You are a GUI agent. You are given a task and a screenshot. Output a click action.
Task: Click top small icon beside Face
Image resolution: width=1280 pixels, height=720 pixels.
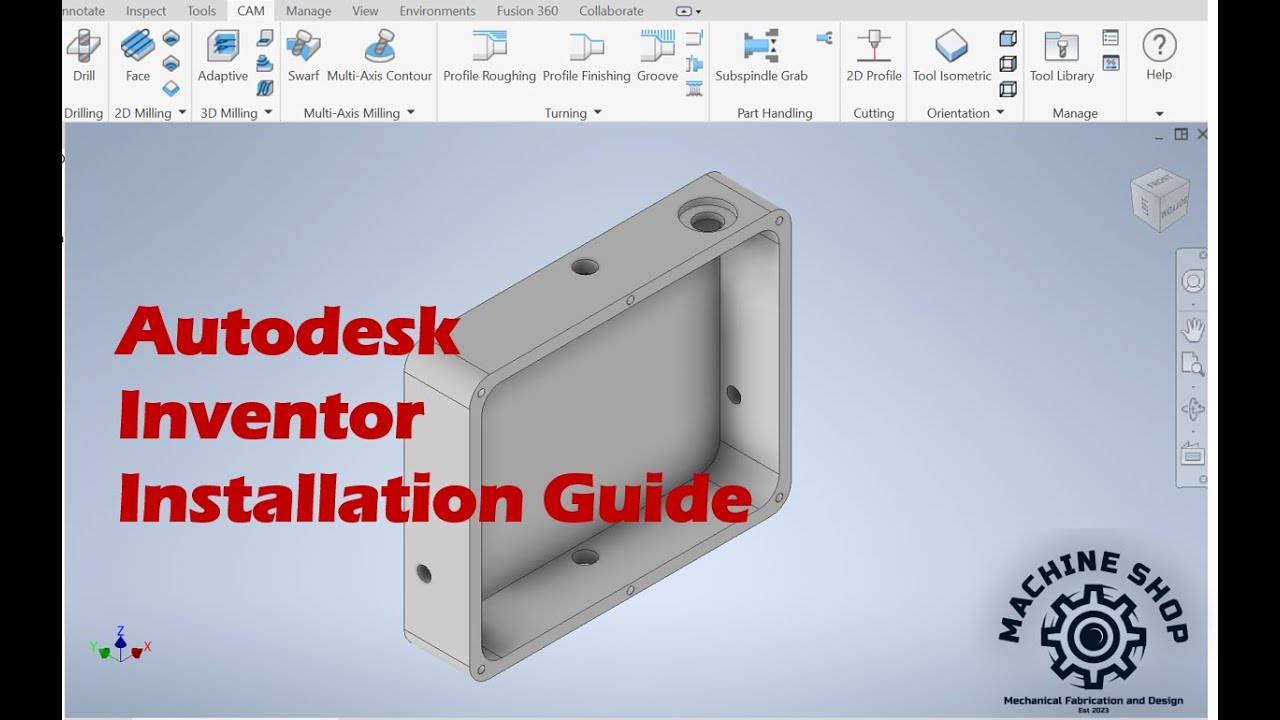click(171, 38)
